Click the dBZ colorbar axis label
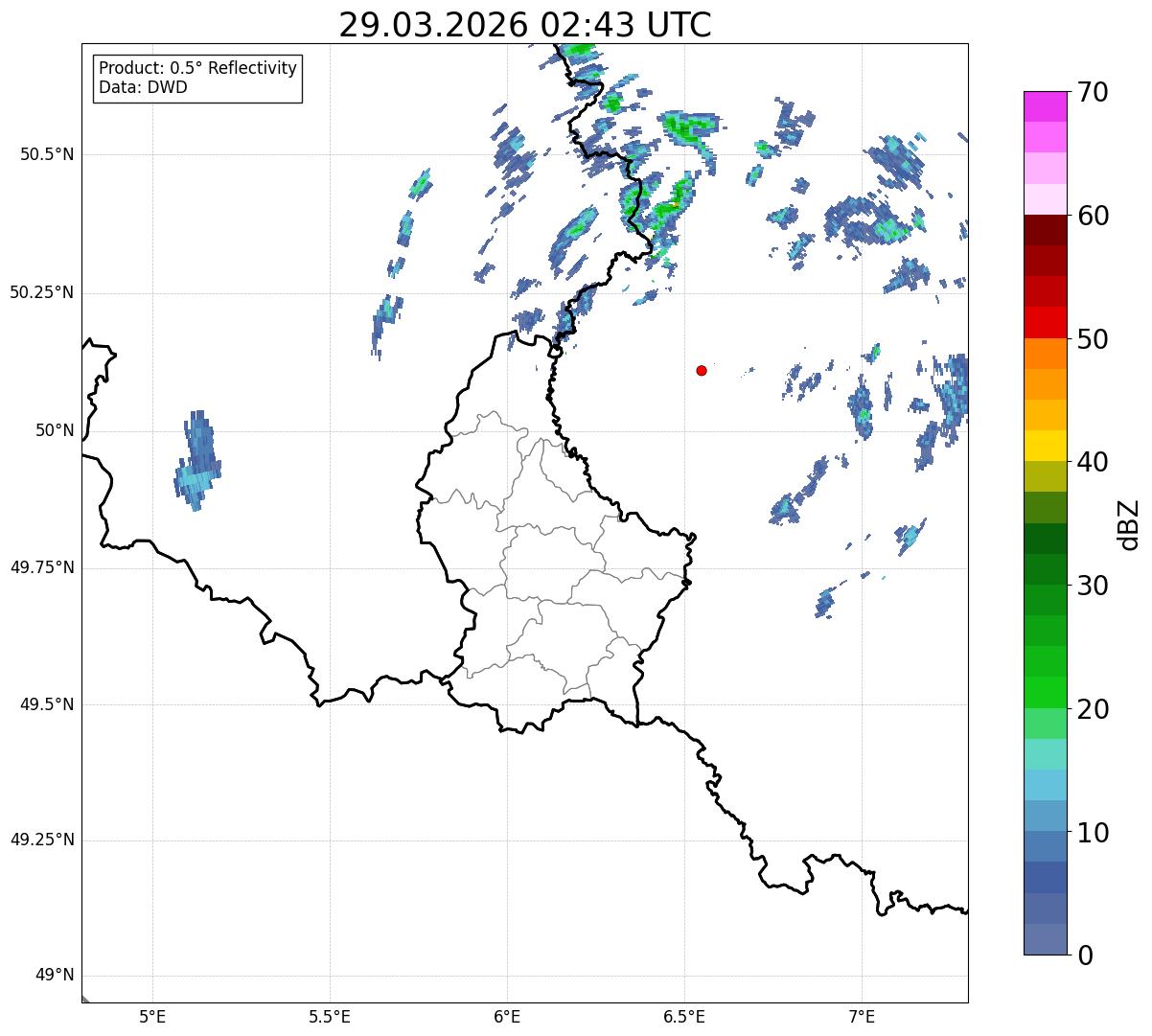 tap(1130, 524)
